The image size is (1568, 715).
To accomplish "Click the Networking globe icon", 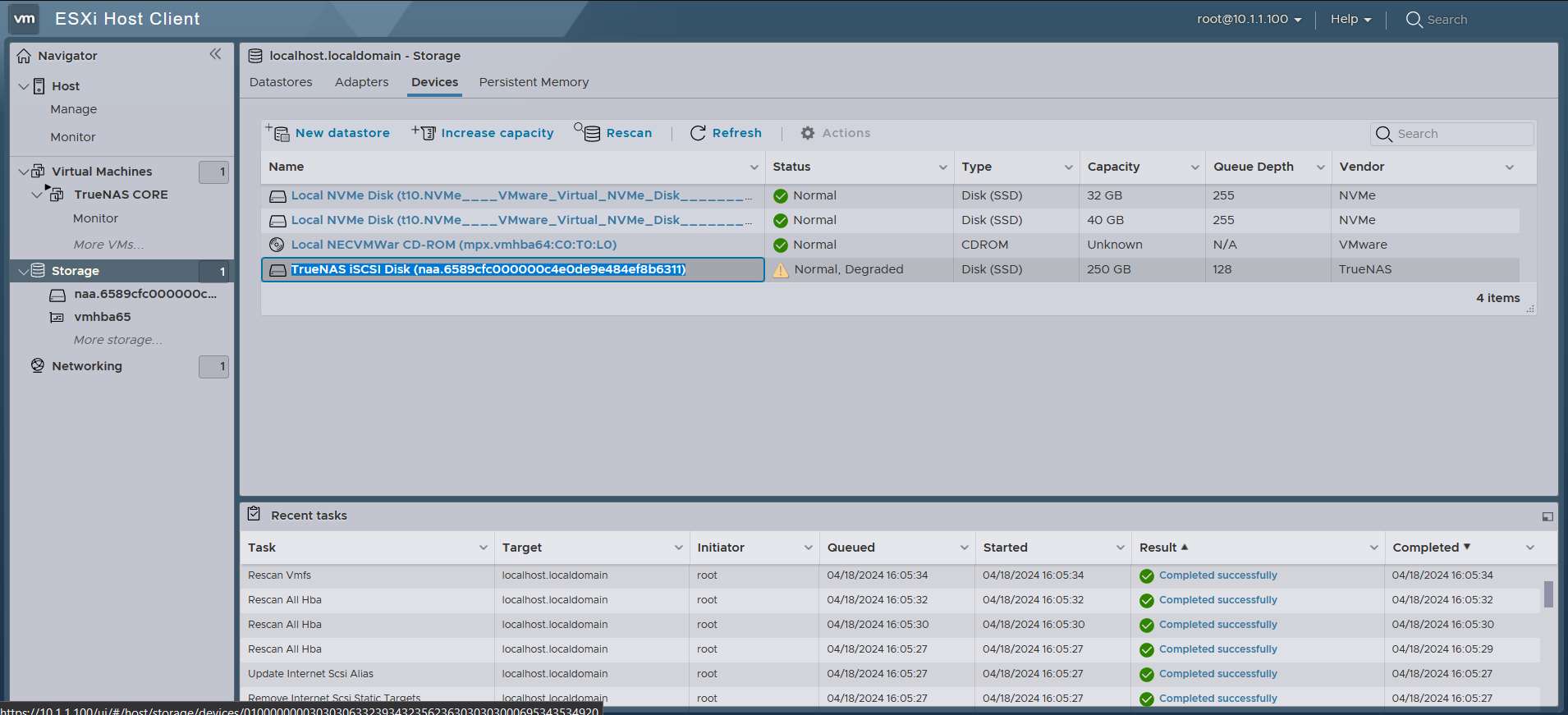I will click(38, 365).
